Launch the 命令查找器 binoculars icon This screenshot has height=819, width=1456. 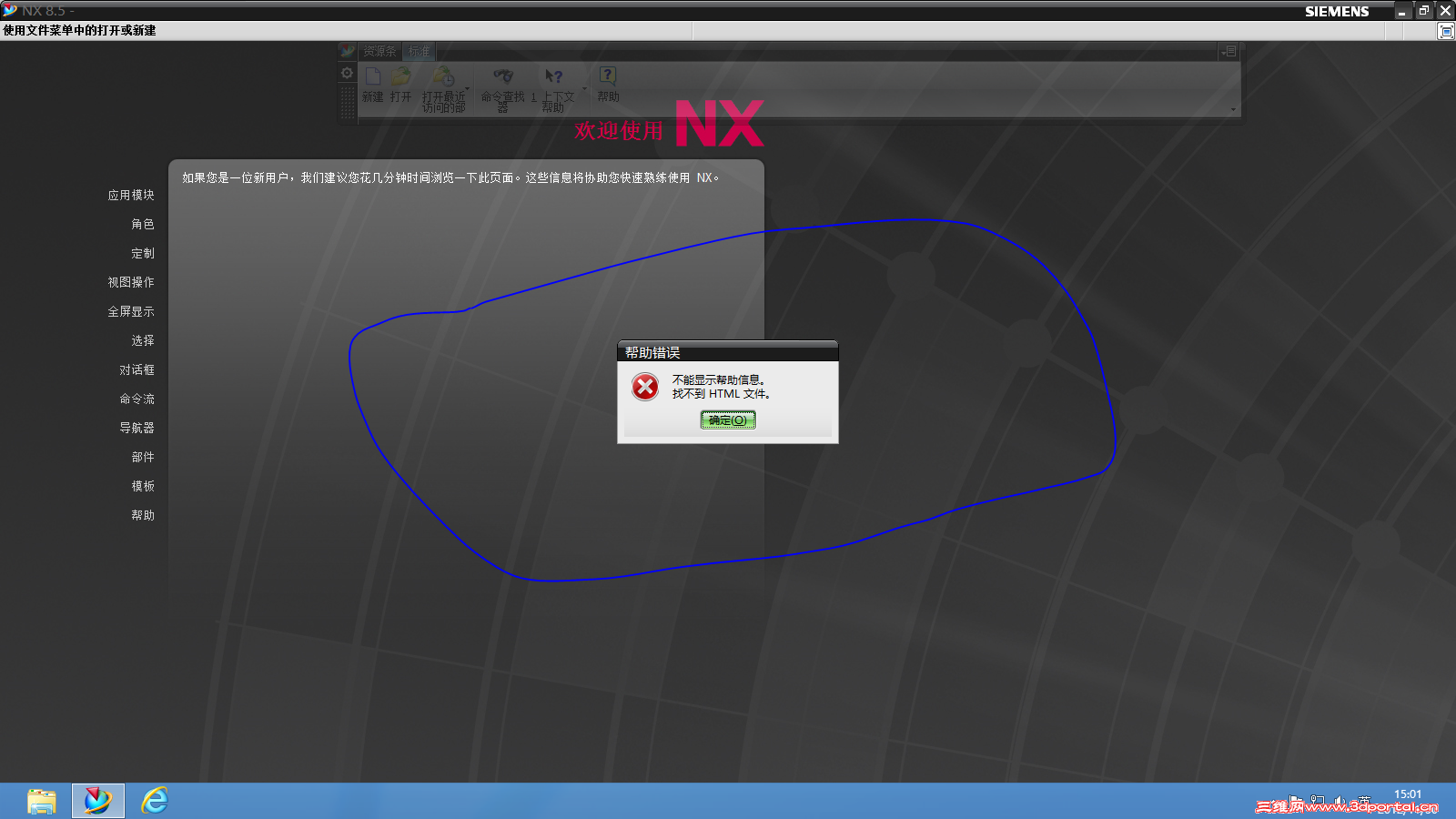502,76
